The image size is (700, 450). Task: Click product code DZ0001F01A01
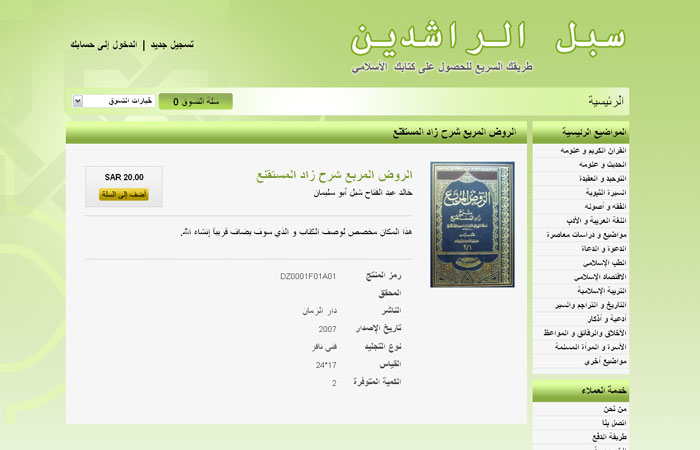[308, 276]
